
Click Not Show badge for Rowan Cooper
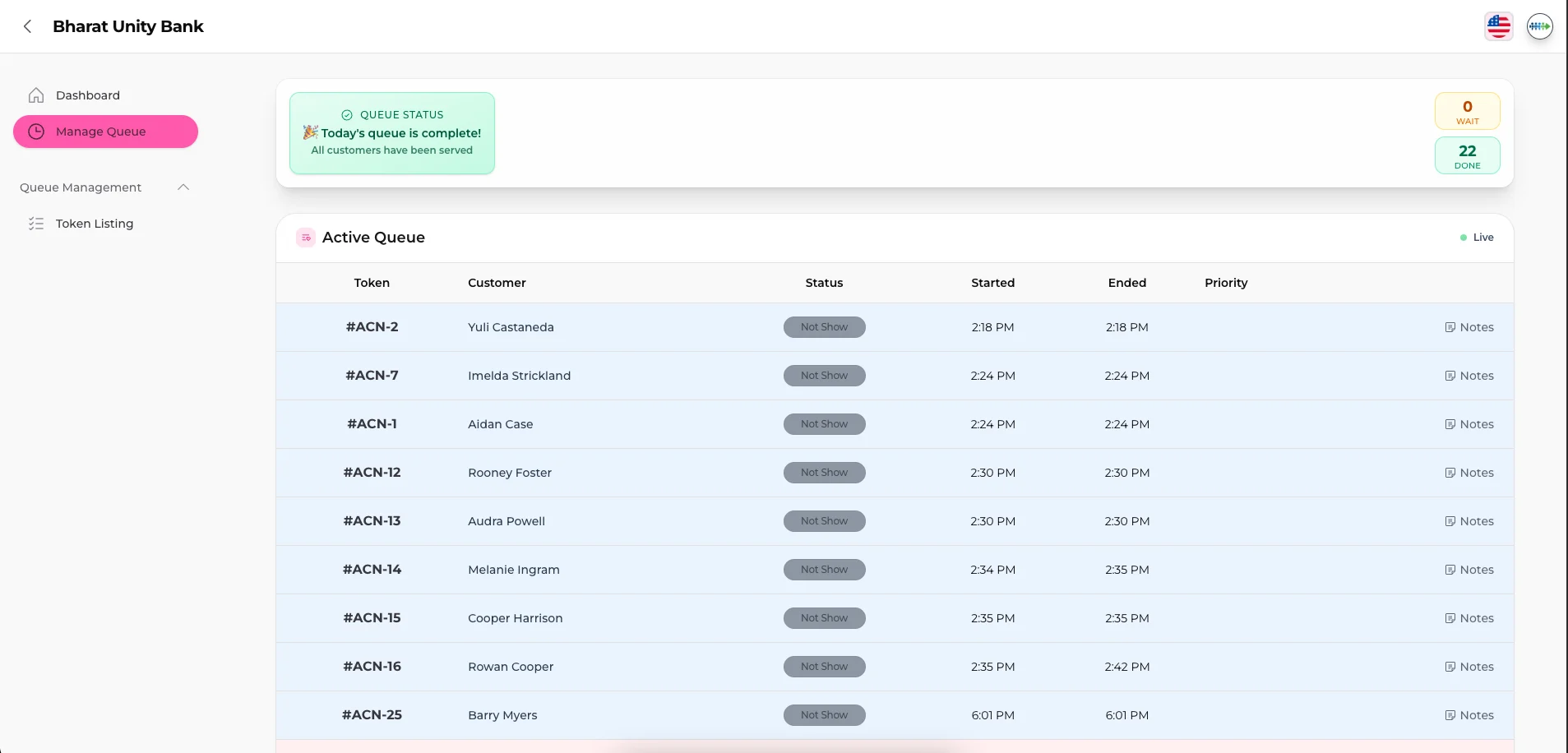(824, 667)
